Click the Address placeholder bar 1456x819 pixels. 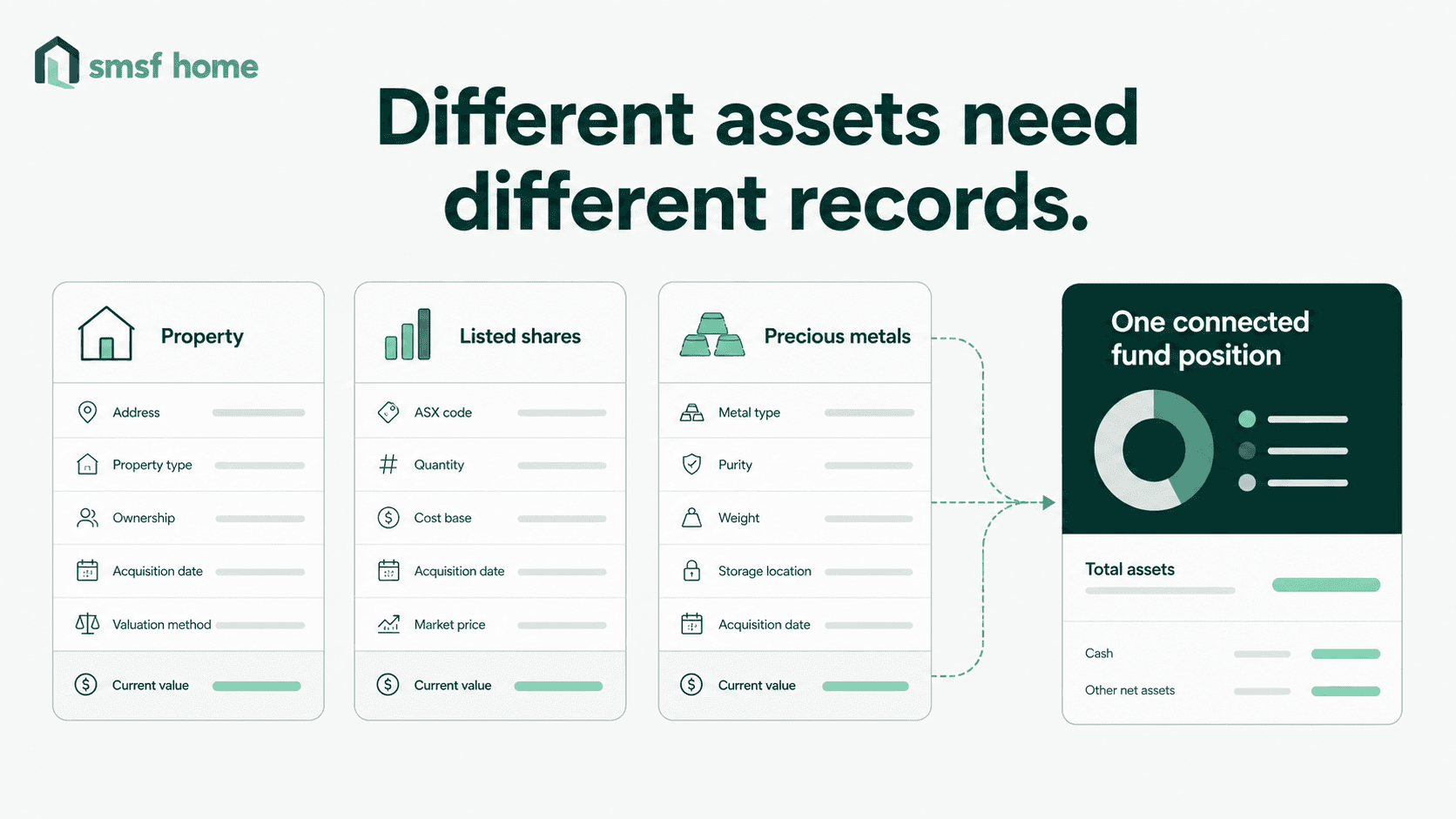coord(259,413)
